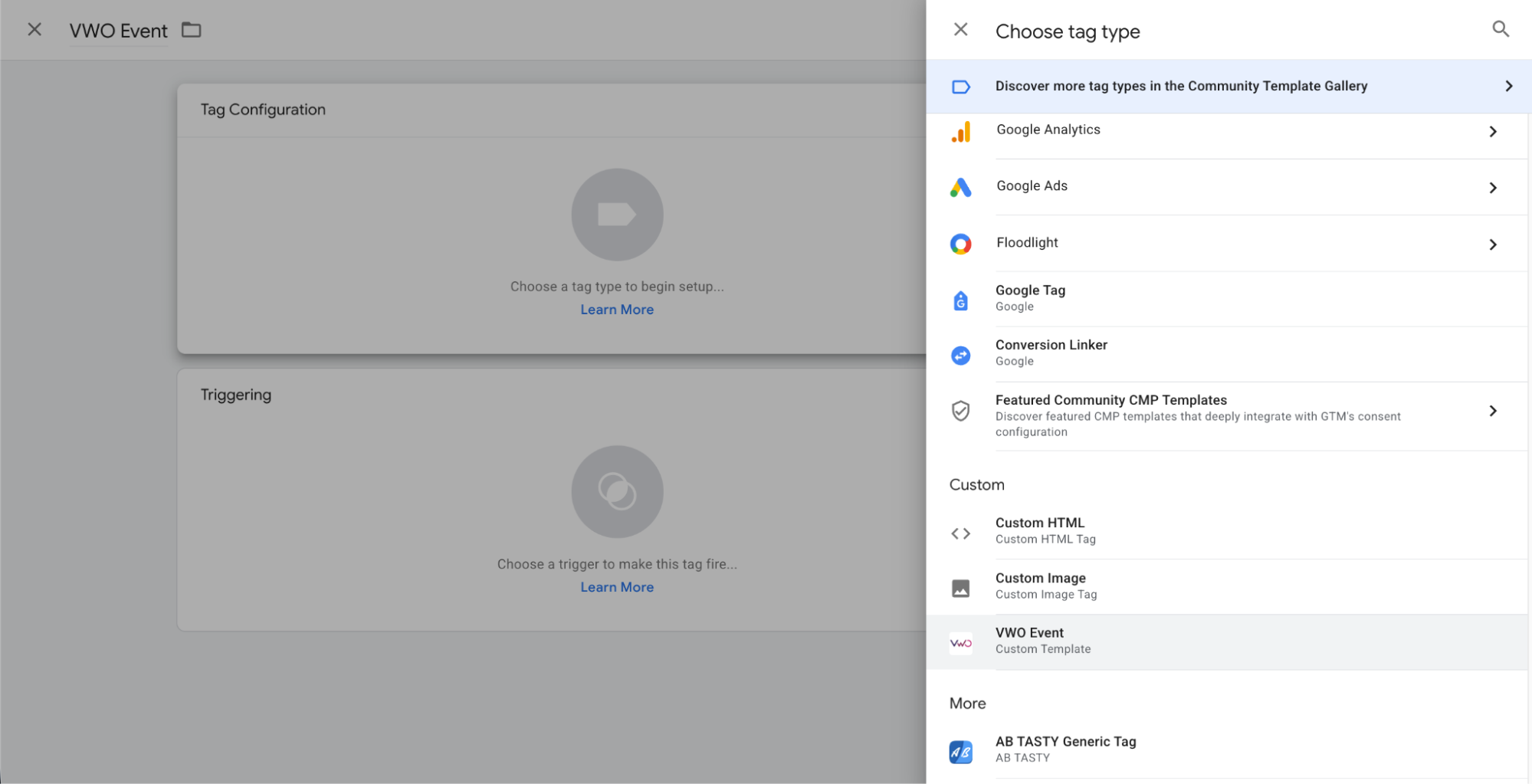The width and height of the screenshot is (1532, 784).
Task: Select the Google Tag type
Action: pos(1227,299)
